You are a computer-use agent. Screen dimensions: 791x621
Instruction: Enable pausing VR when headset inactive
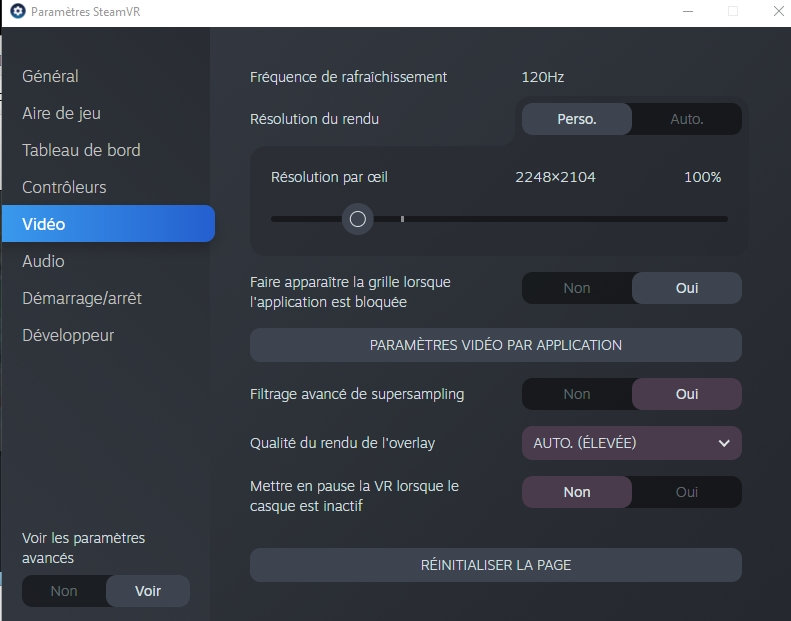click(x=686, y=492)
